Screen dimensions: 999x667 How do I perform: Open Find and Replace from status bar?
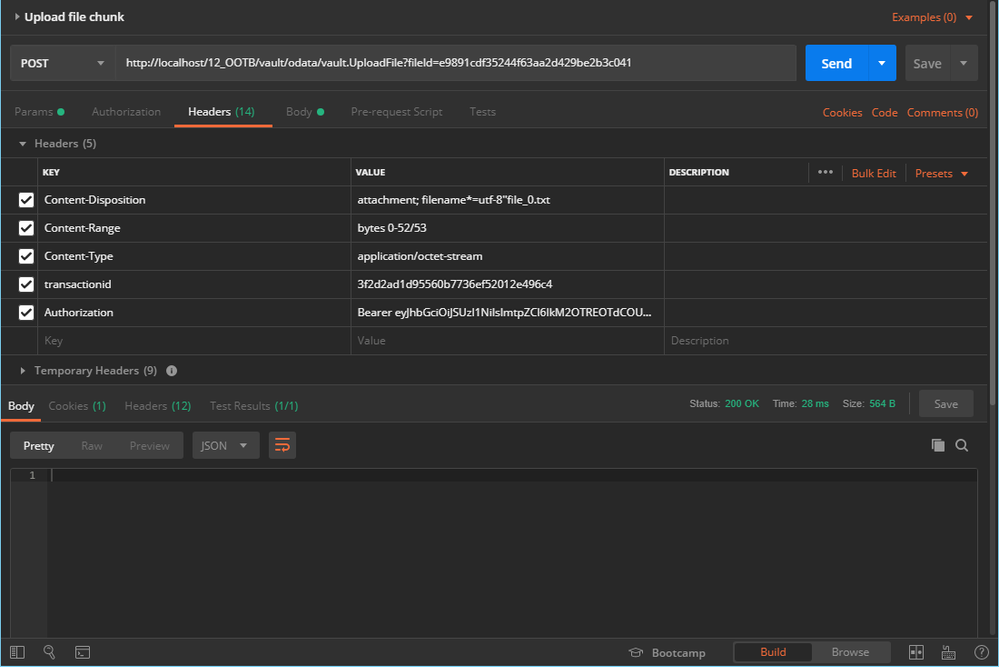(49, 652)
